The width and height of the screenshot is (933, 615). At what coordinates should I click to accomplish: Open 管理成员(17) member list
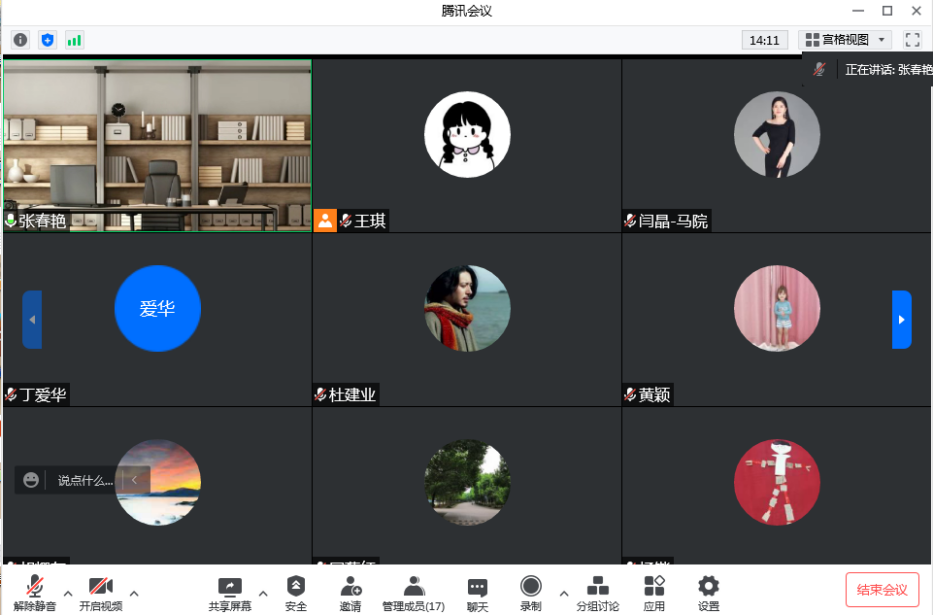click(413, 592)
